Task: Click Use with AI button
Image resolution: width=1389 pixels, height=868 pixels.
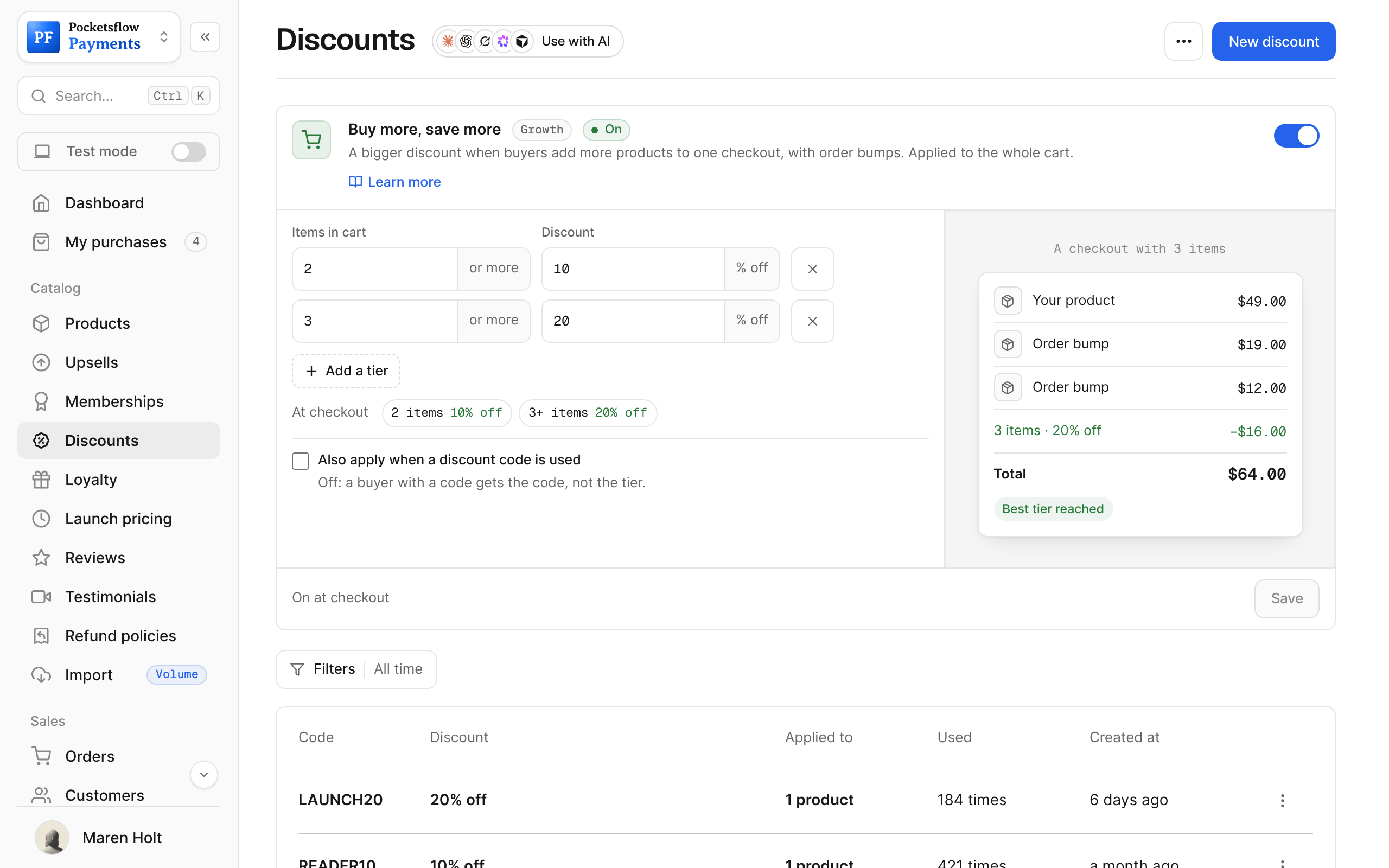Action: point(527,41)
